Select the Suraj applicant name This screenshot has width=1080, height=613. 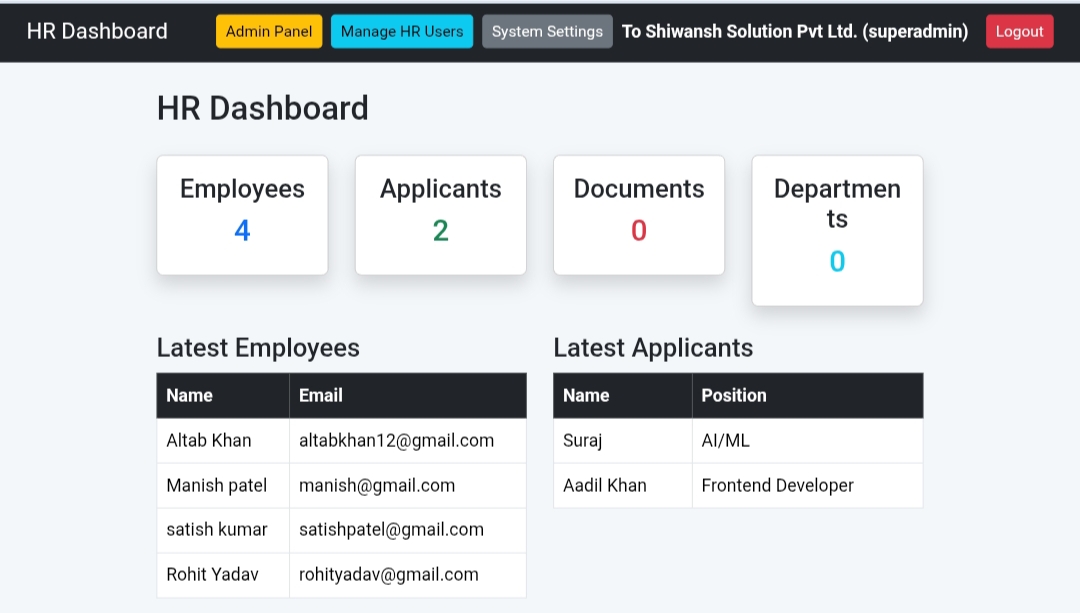623,440
